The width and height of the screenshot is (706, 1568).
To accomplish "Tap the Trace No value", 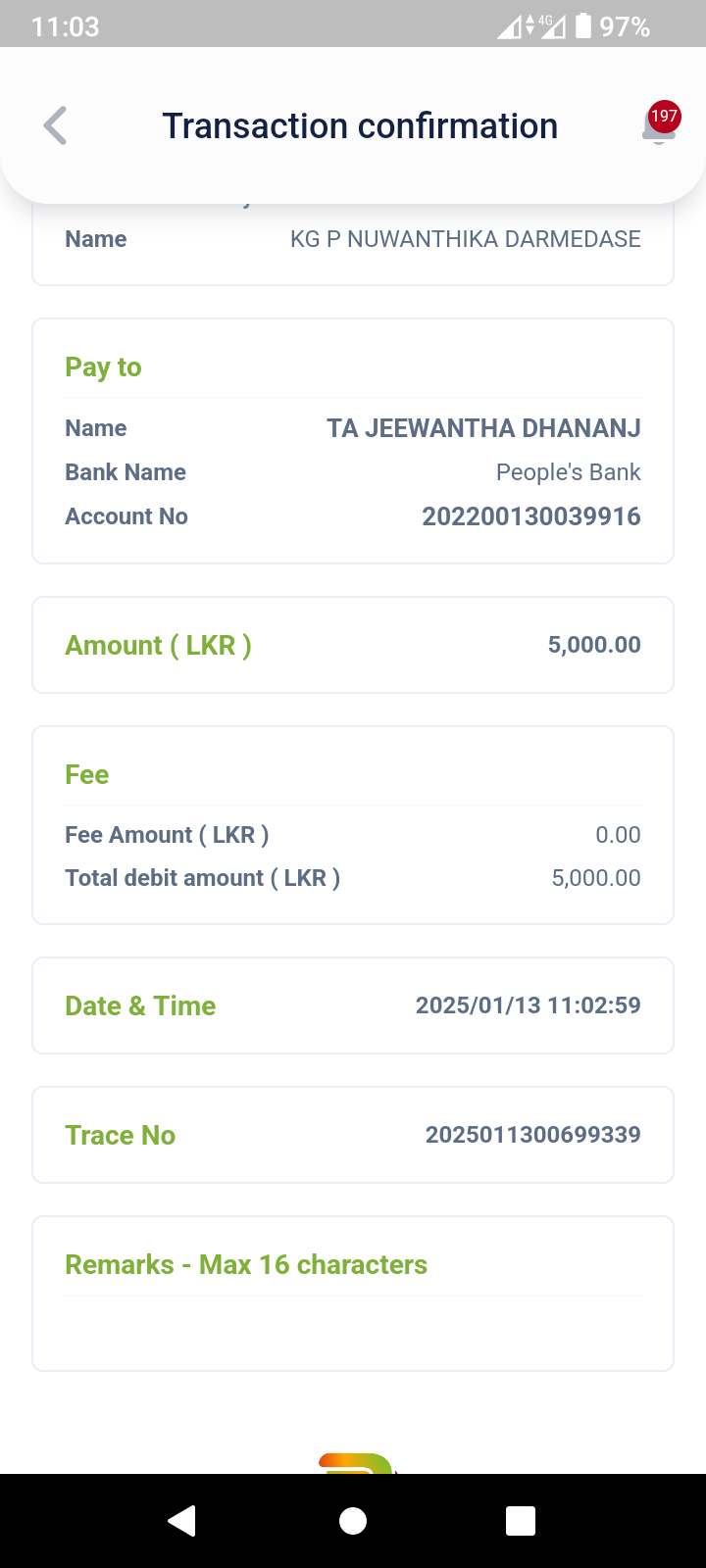I will [x=532, y=1135].
